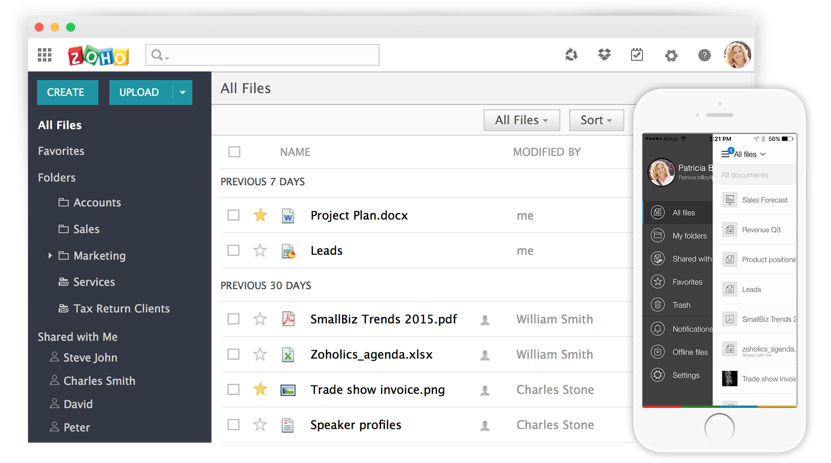
Task: Sort by the NAME column header
Action: tap(295, 152)
